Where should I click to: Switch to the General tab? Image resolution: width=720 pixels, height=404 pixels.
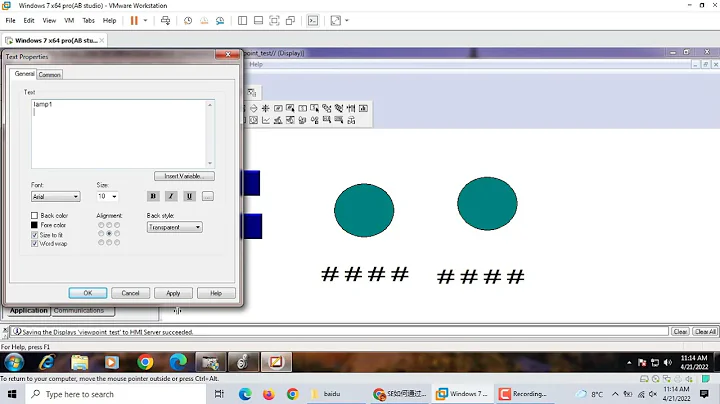click(x=24, y=73)
